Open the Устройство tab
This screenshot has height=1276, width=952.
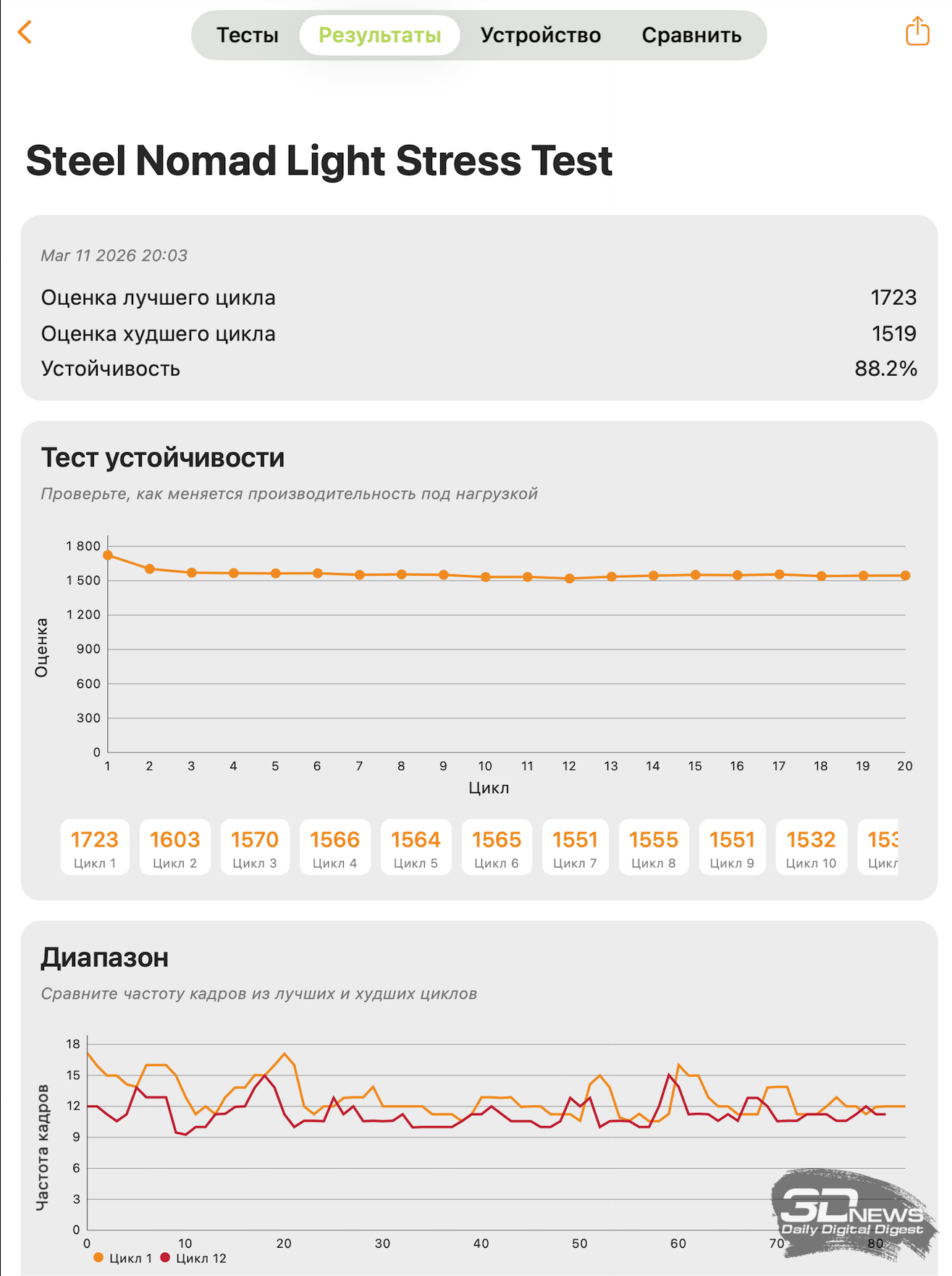click(x=540, y=35)
